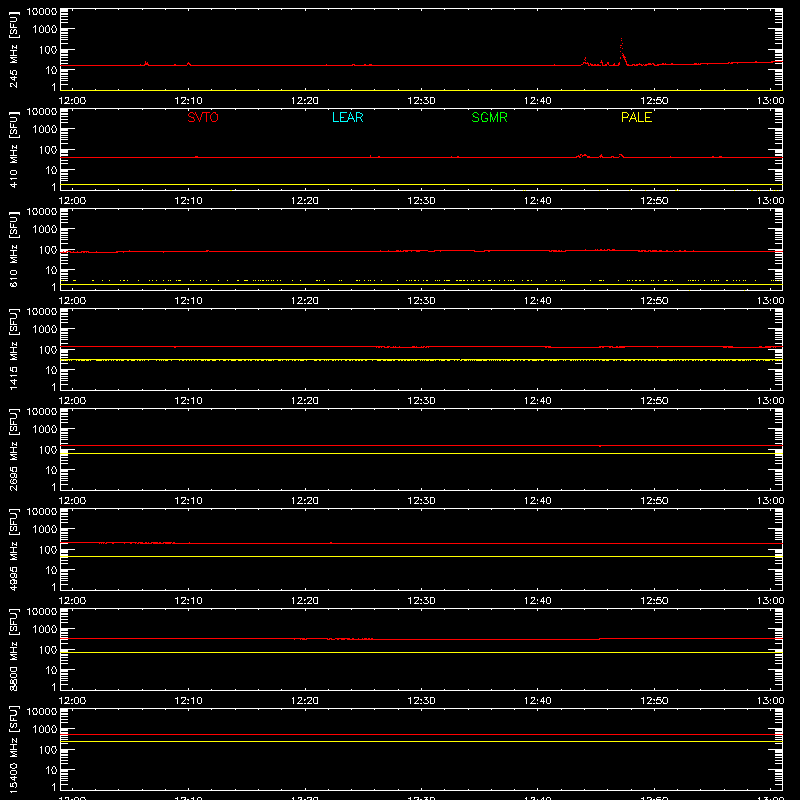Click the red SVTO trace in 15400 MHz panel
Viewport: 800px width, 800px height.
(x=421, y=735)
